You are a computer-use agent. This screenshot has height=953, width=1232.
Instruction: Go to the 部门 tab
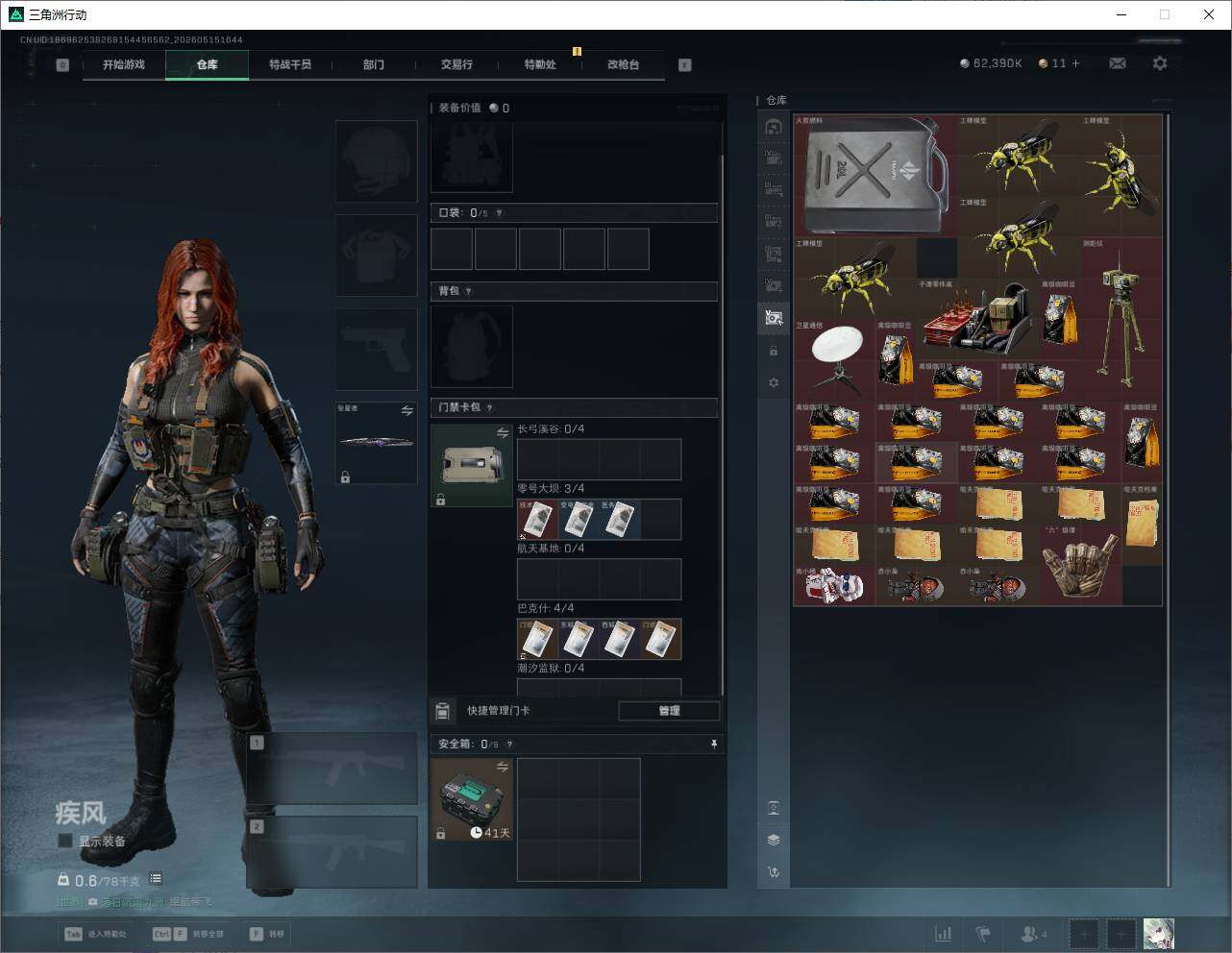(374, 64)
